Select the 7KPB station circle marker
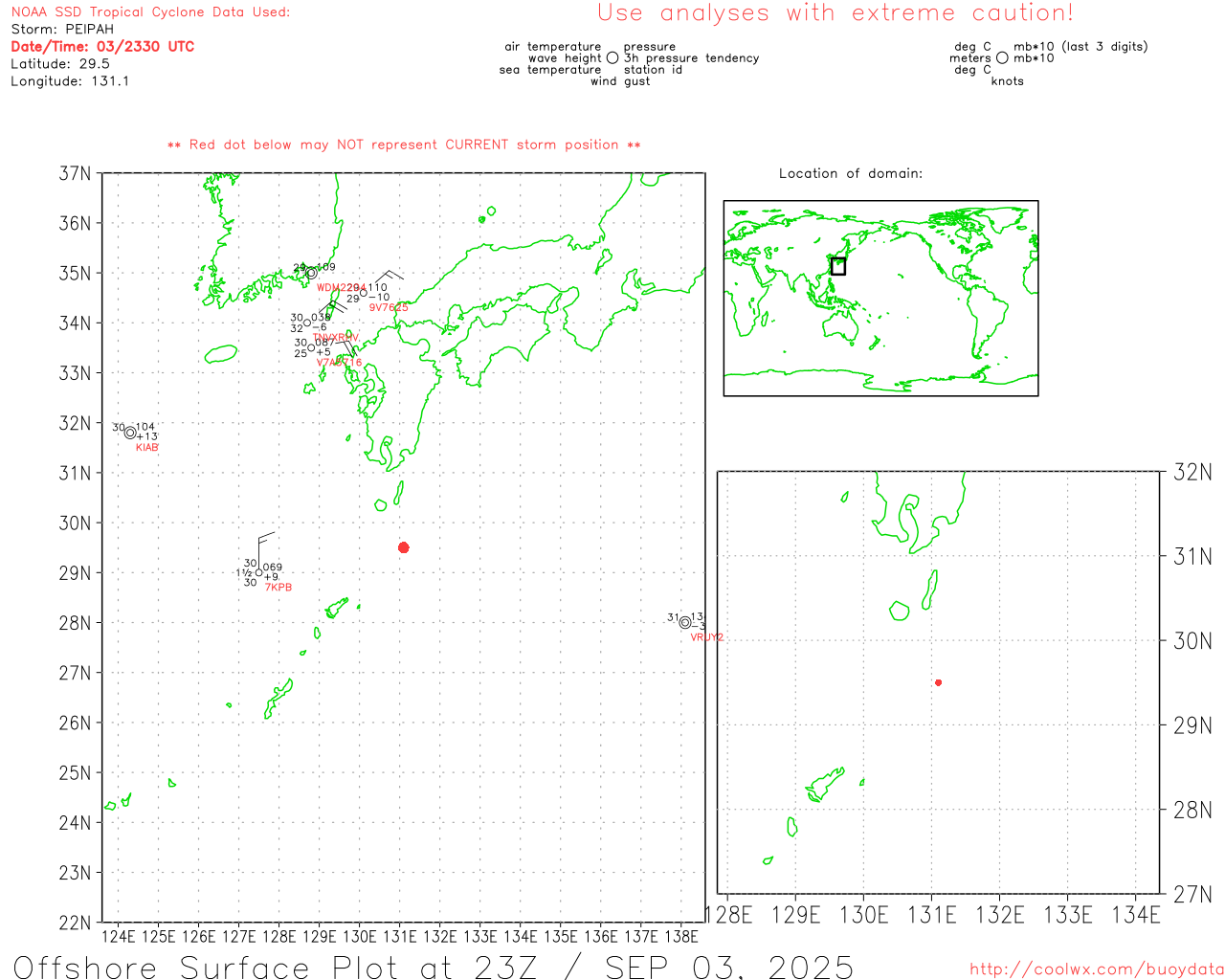Screen dimensions: 1225x980 click(258, 572)
